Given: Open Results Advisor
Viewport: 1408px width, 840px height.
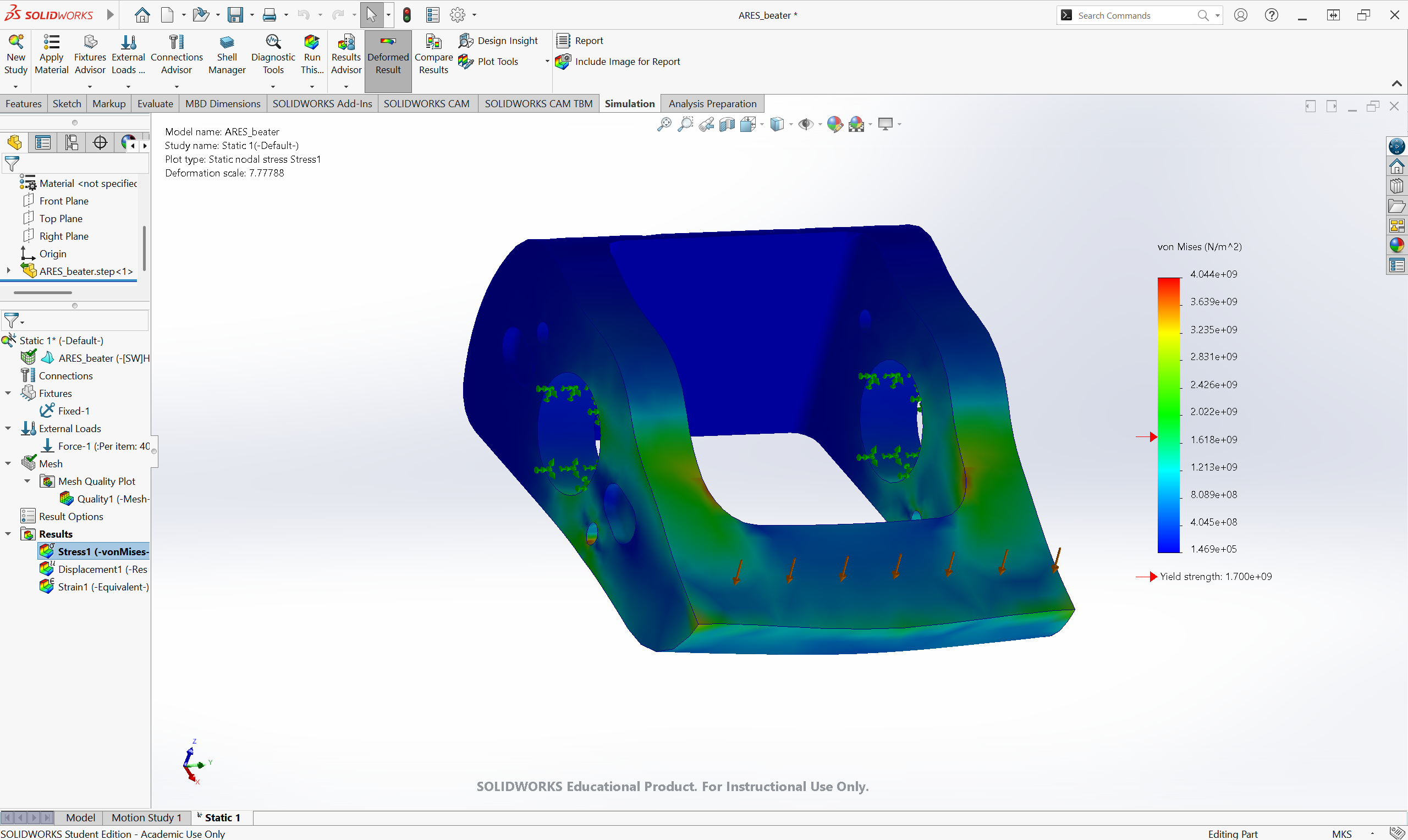Looking at the screenshot, I should (x=346, y=54).
